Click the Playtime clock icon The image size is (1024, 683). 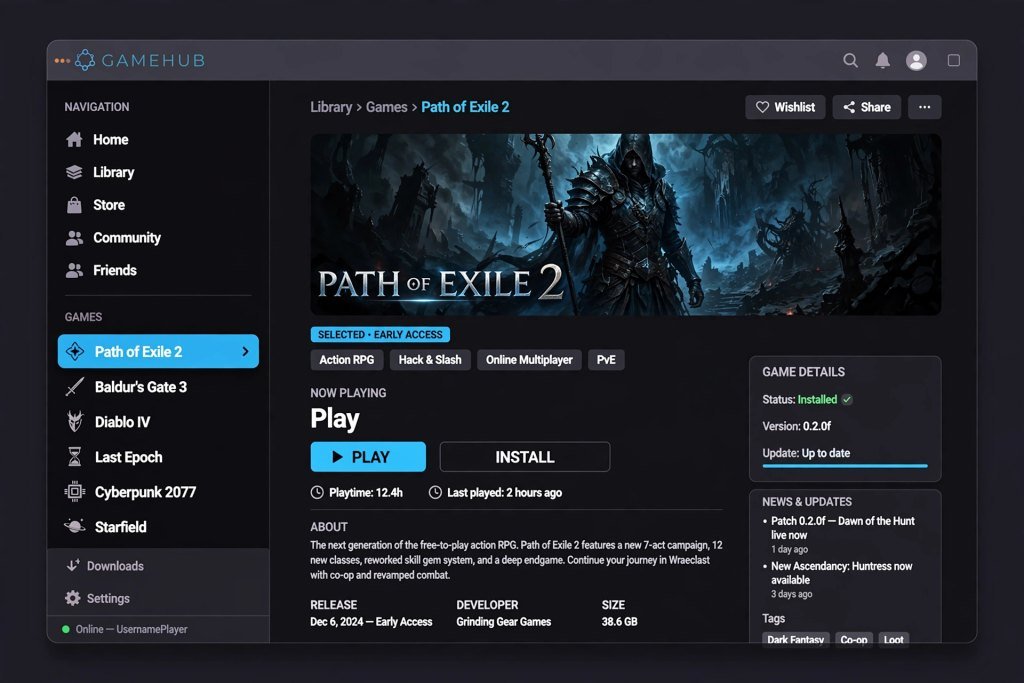click(317, 492)
